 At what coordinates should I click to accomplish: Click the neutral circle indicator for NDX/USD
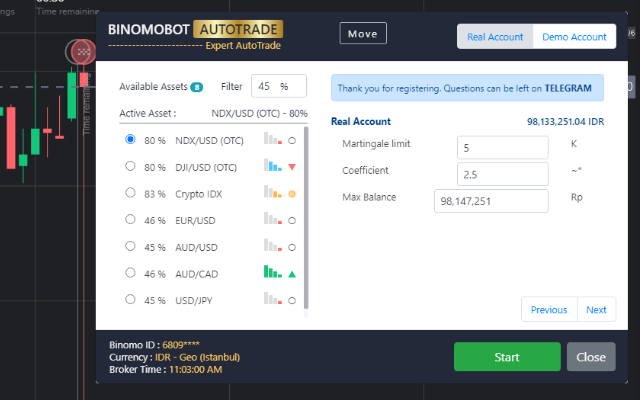pos(292,141)
